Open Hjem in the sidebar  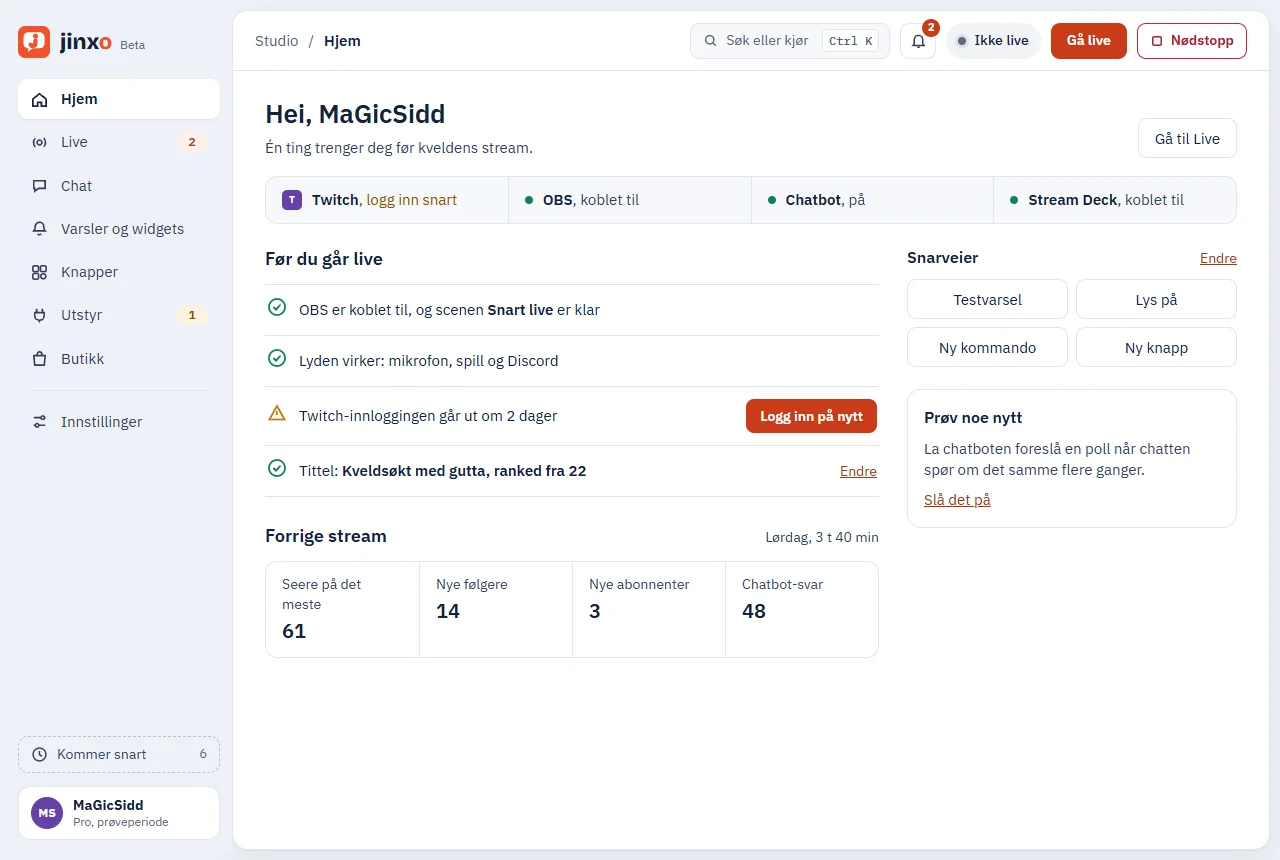coord(119,99)
